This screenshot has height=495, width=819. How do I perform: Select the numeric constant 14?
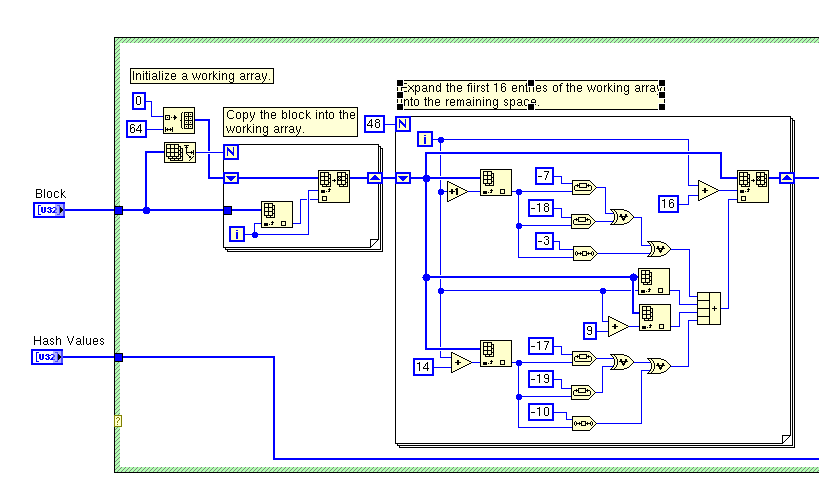pos(425,367)
